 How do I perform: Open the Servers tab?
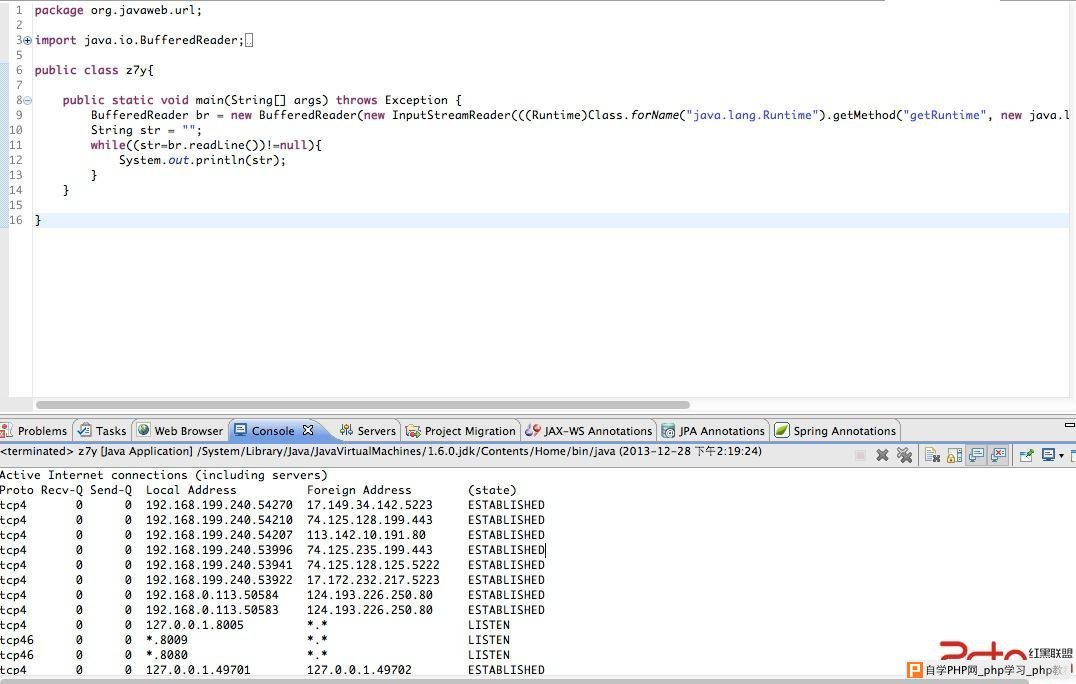coord(369,431)
